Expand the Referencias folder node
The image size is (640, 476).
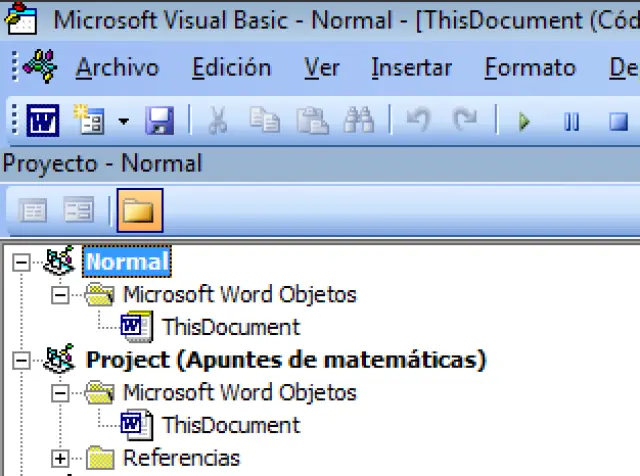point(60,458)
